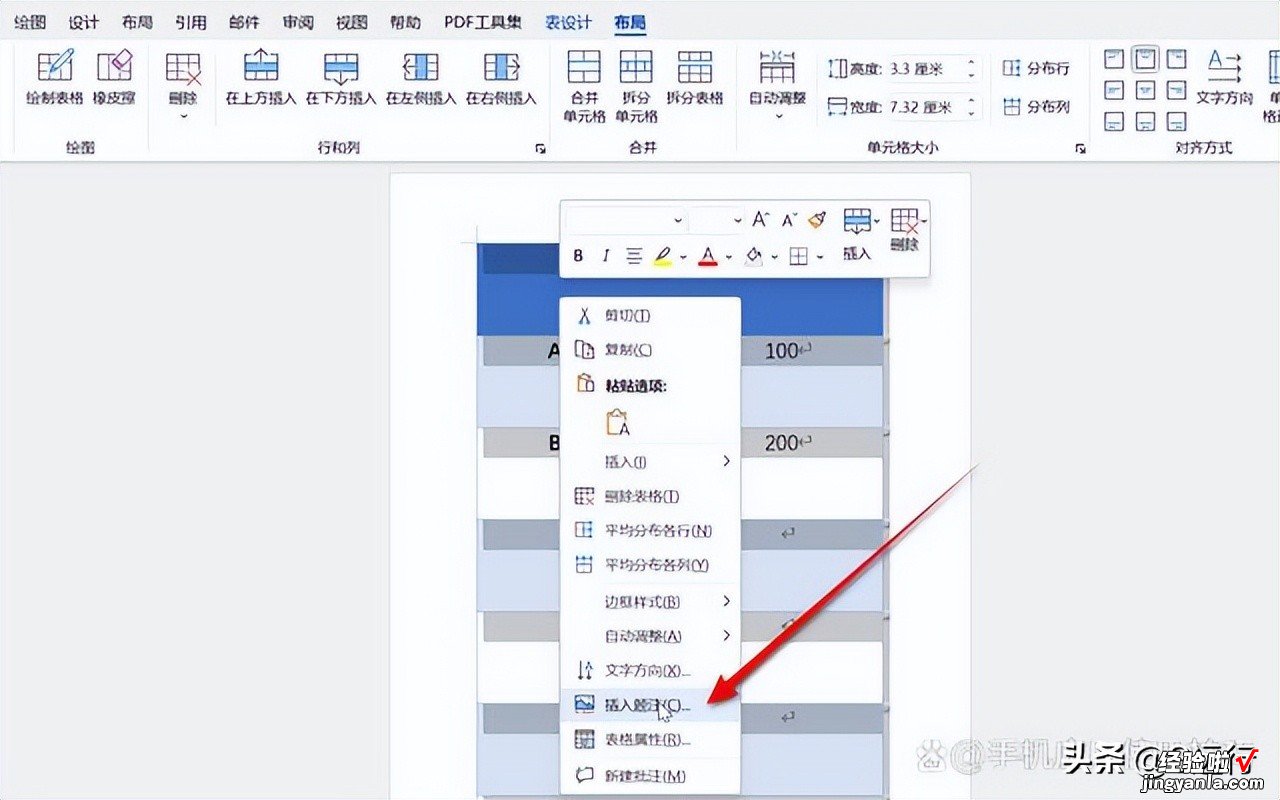The width and height of the screenshot is (1280, 800).
Task: Align cell text top center
Action: pyautogui.click(x=1146, y=59)
